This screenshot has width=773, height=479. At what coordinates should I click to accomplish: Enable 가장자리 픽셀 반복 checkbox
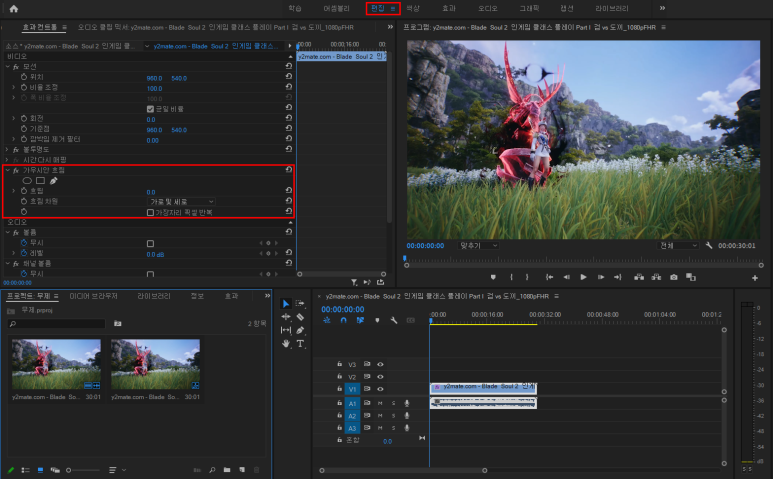150,212
